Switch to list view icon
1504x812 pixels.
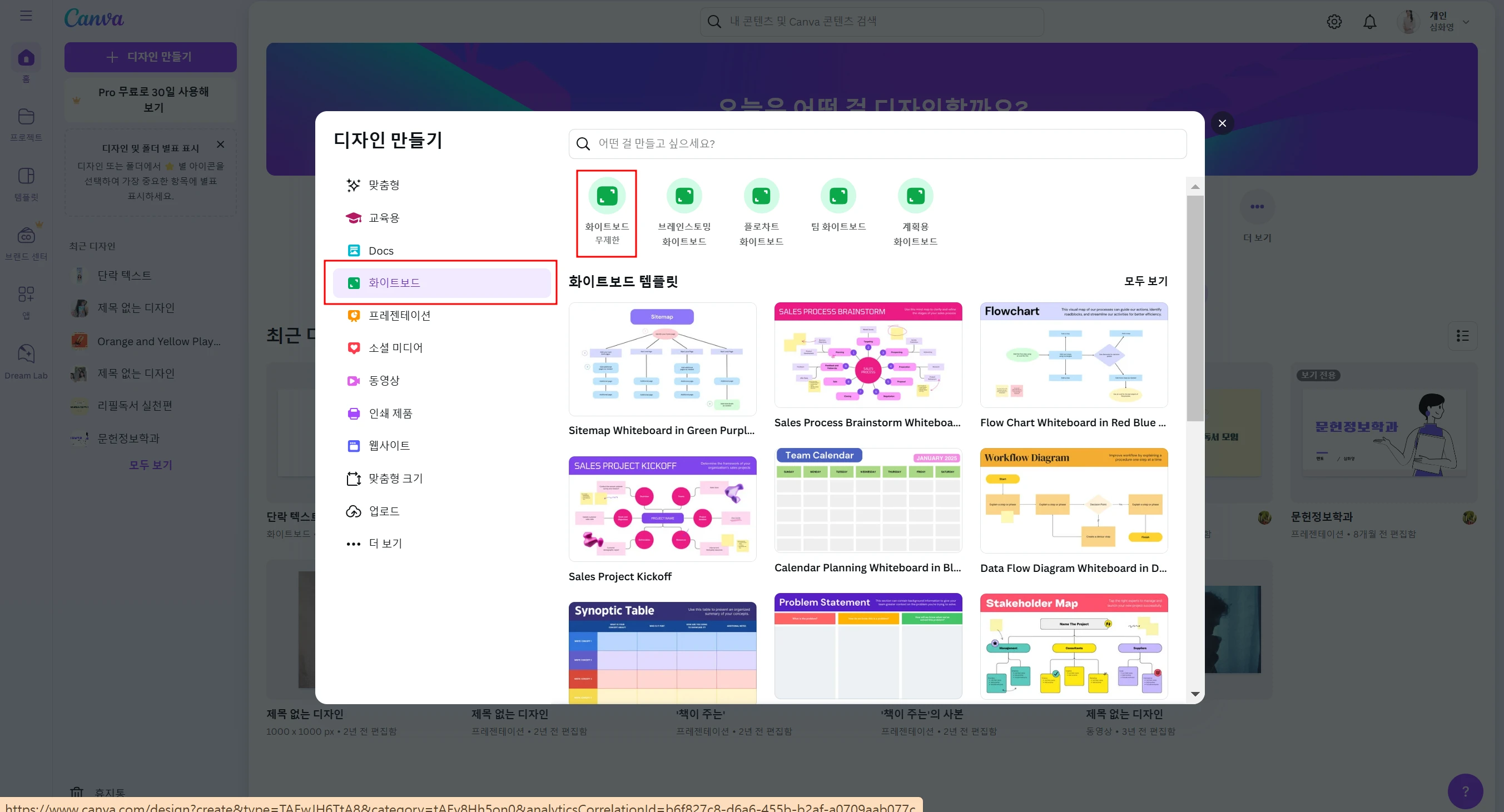pyautogui.click(x=1462, y=336)
